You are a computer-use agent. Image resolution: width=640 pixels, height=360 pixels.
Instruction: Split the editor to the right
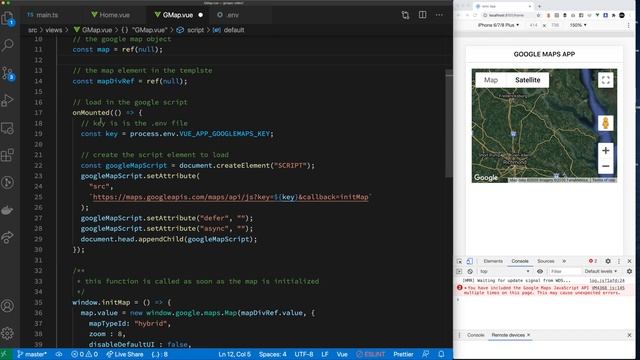[422, 15]
